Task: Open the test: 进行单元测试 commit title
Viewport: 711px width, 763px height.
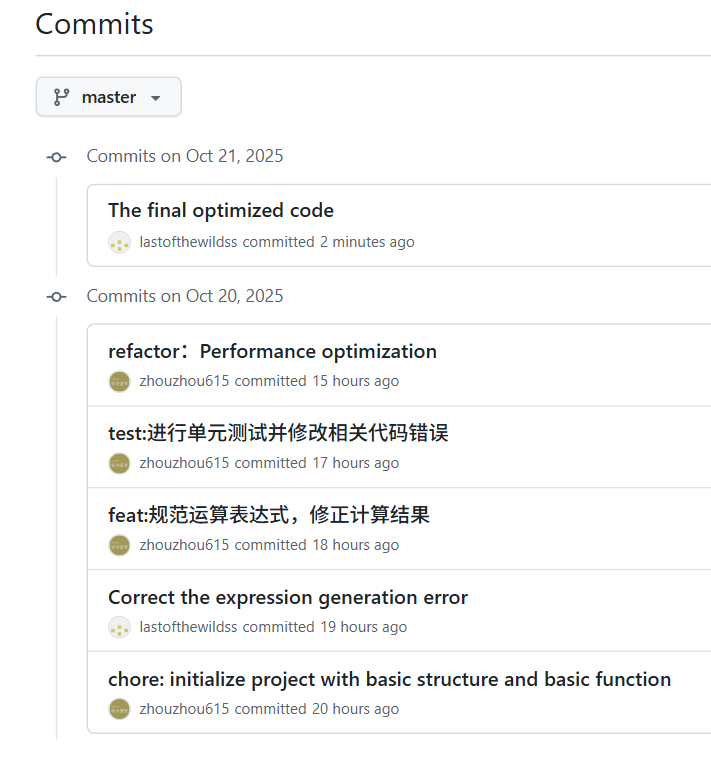Action: coord(278,433)
